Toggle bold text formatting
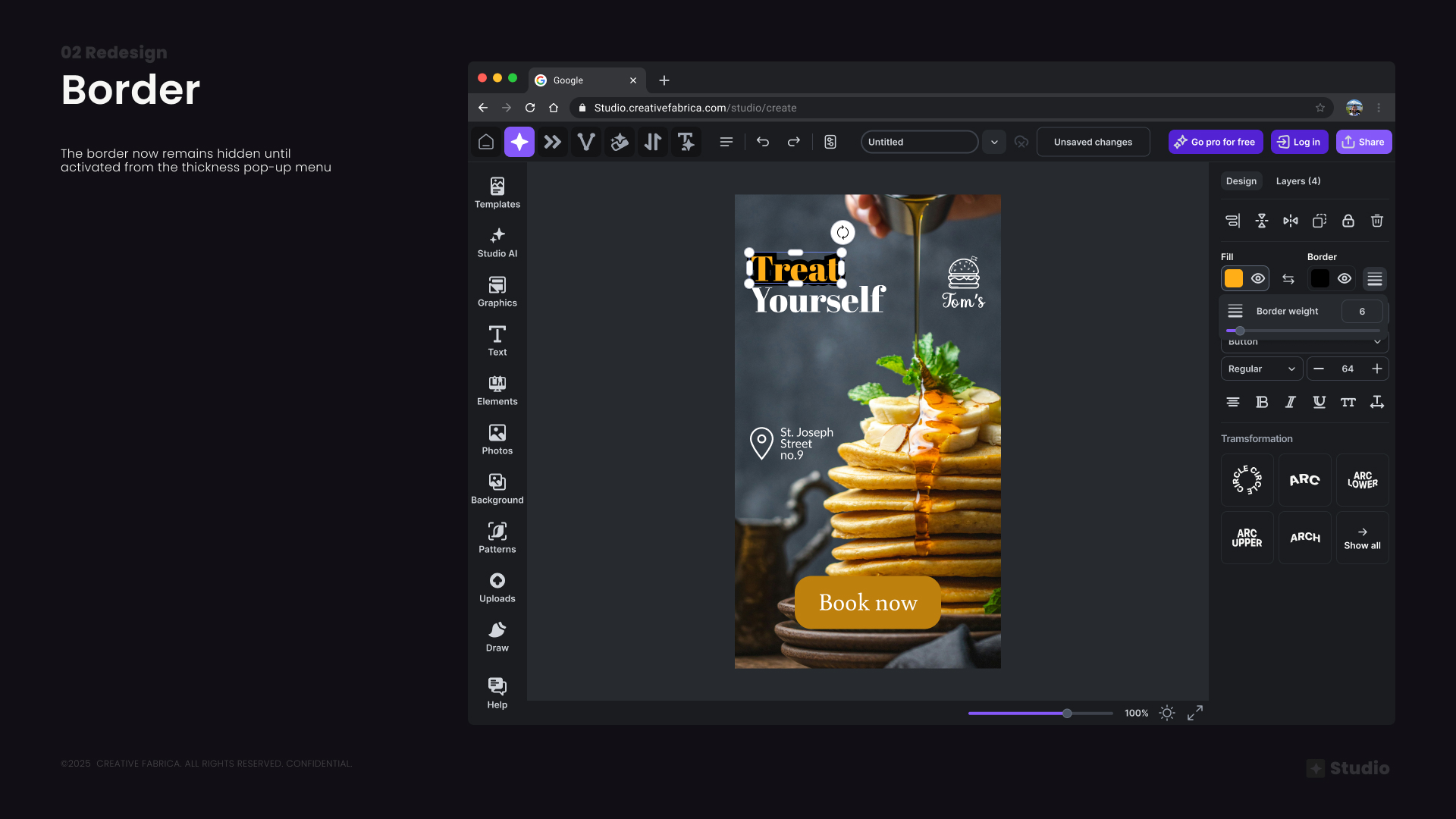1456x819 pixels. pyautogui.click(x=1261, y=402)
